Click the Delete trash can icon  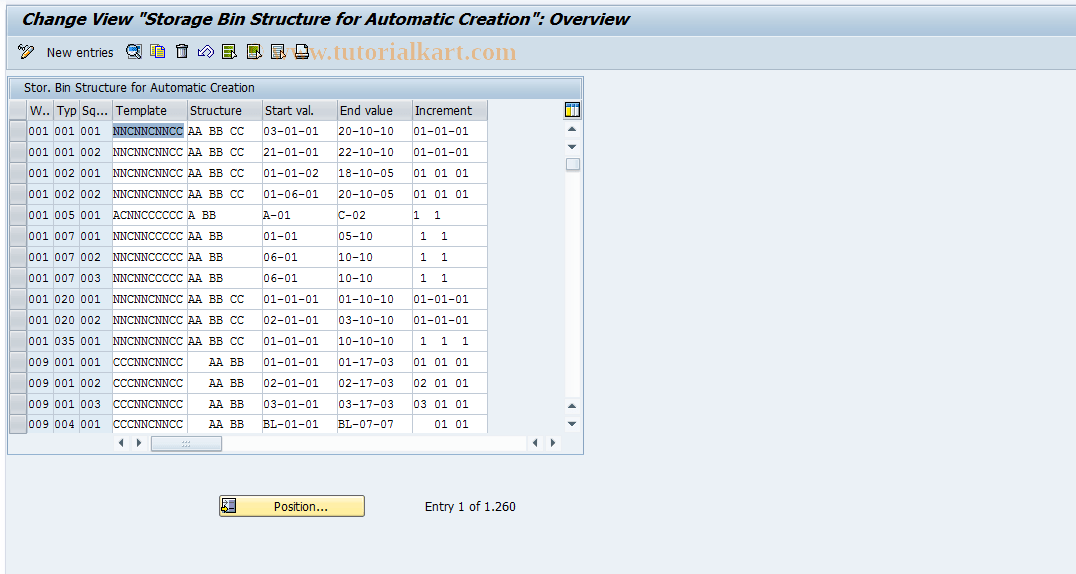coord(182,51)
